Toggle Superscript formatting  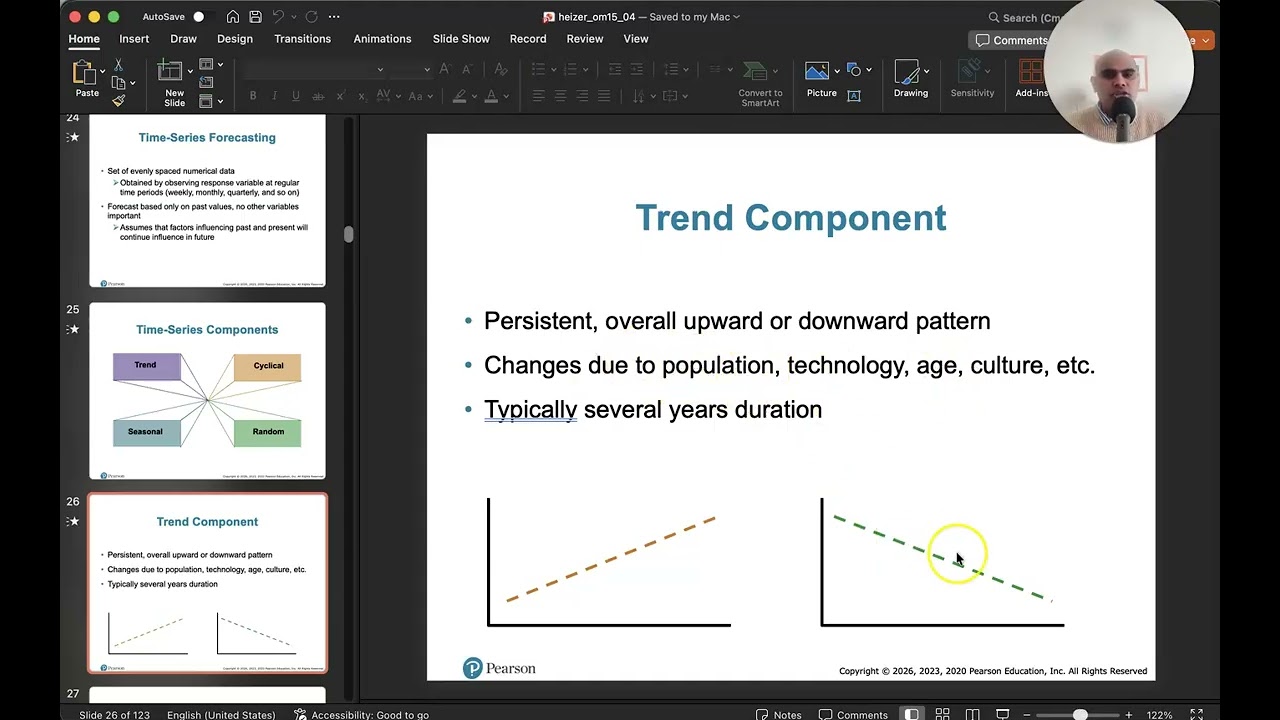click(x=340, y=96)
